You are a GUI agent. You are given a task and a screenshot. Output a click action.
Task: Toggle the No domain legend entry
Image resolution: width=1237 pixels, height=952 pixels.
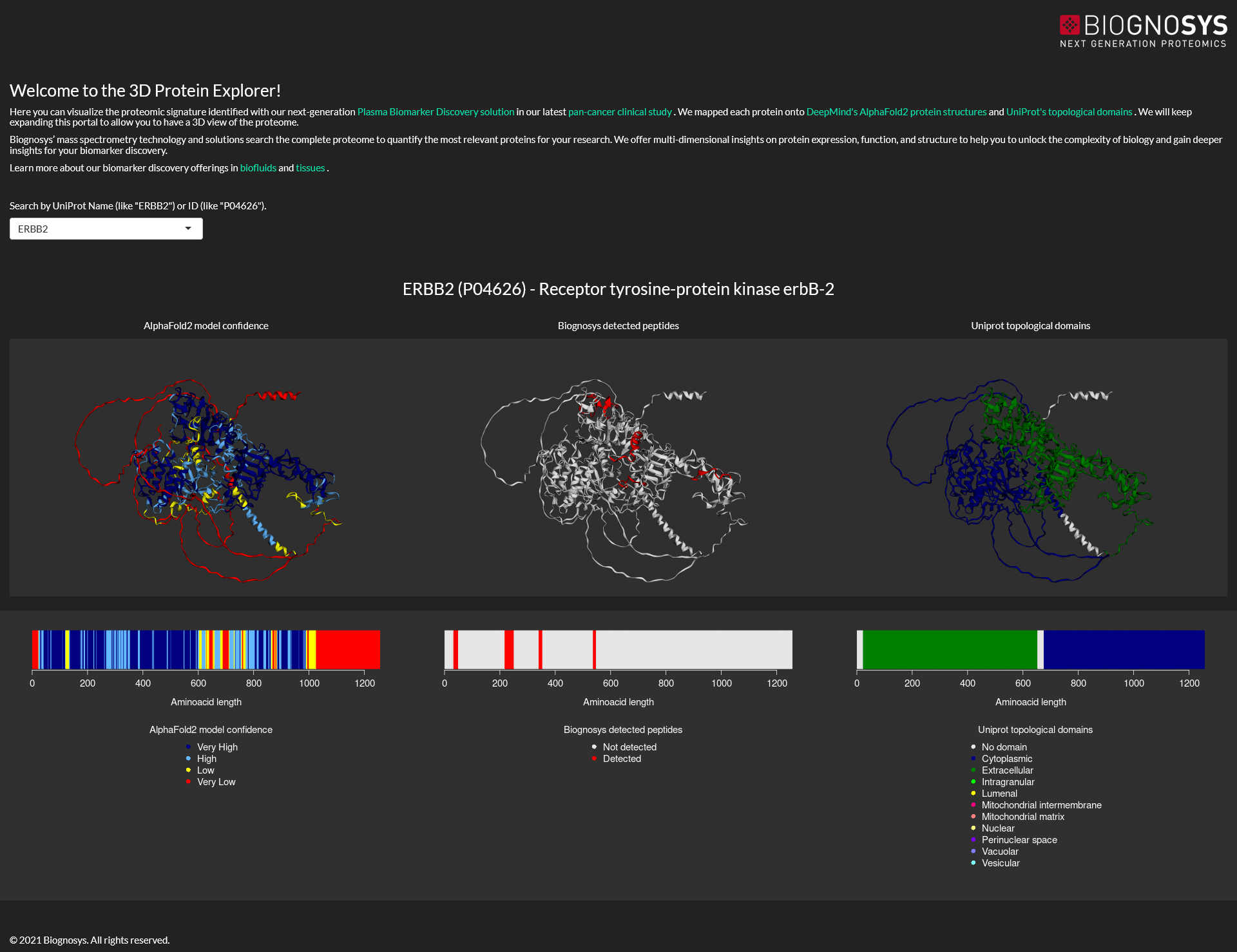(999, 747)
